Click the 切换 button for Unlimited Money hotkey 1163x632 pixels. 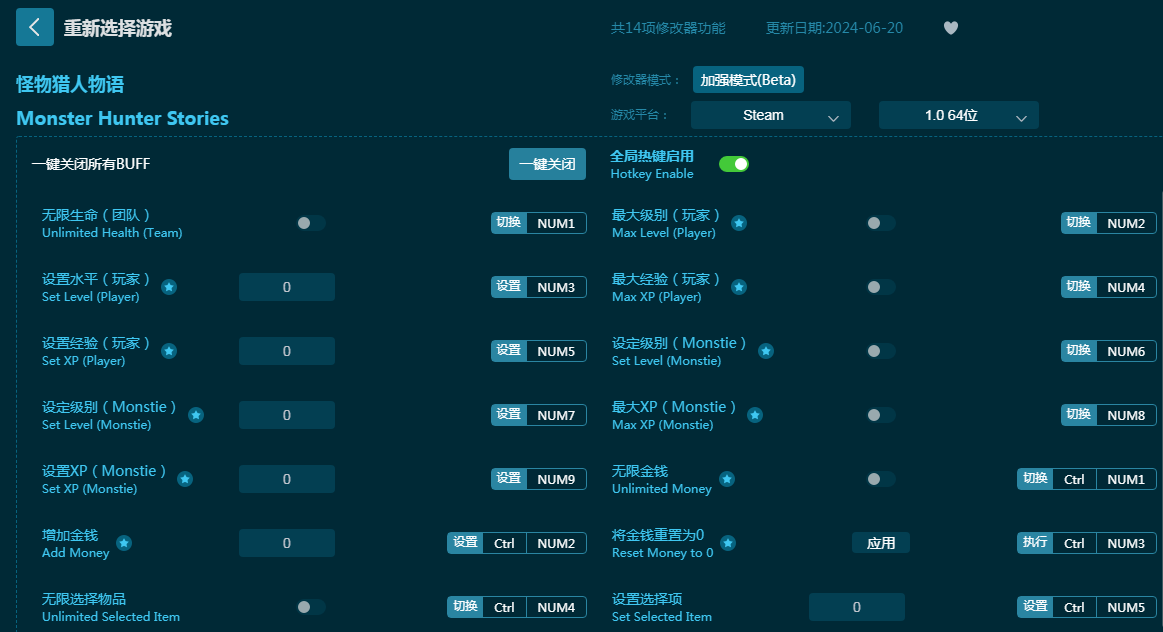1035,478
